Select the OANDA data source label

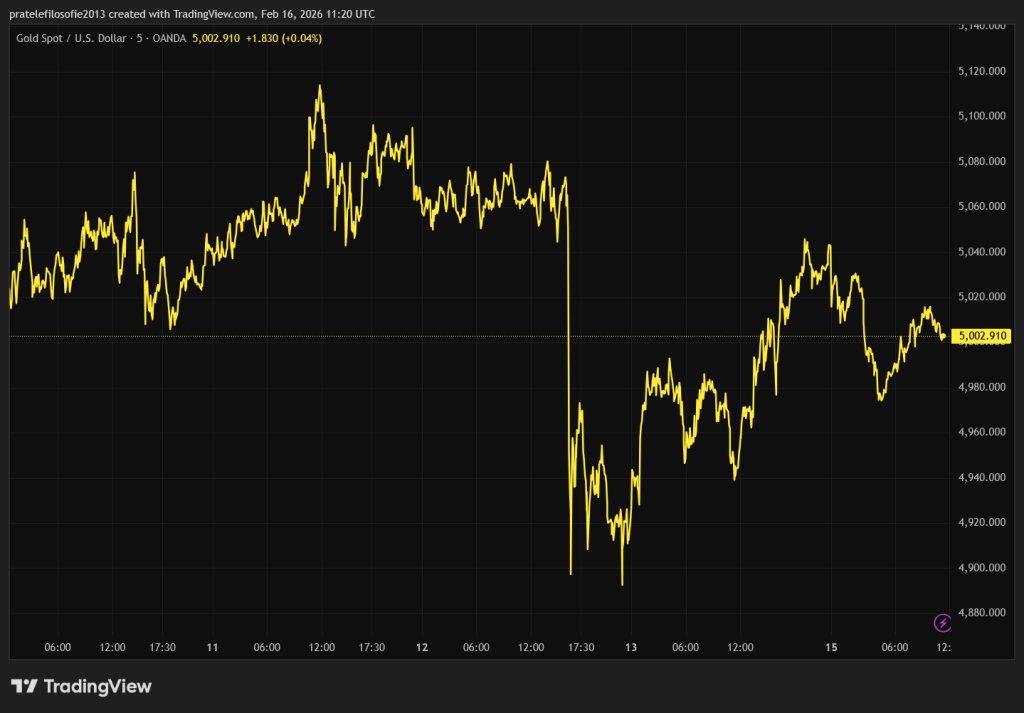click(x=166, y=38)
